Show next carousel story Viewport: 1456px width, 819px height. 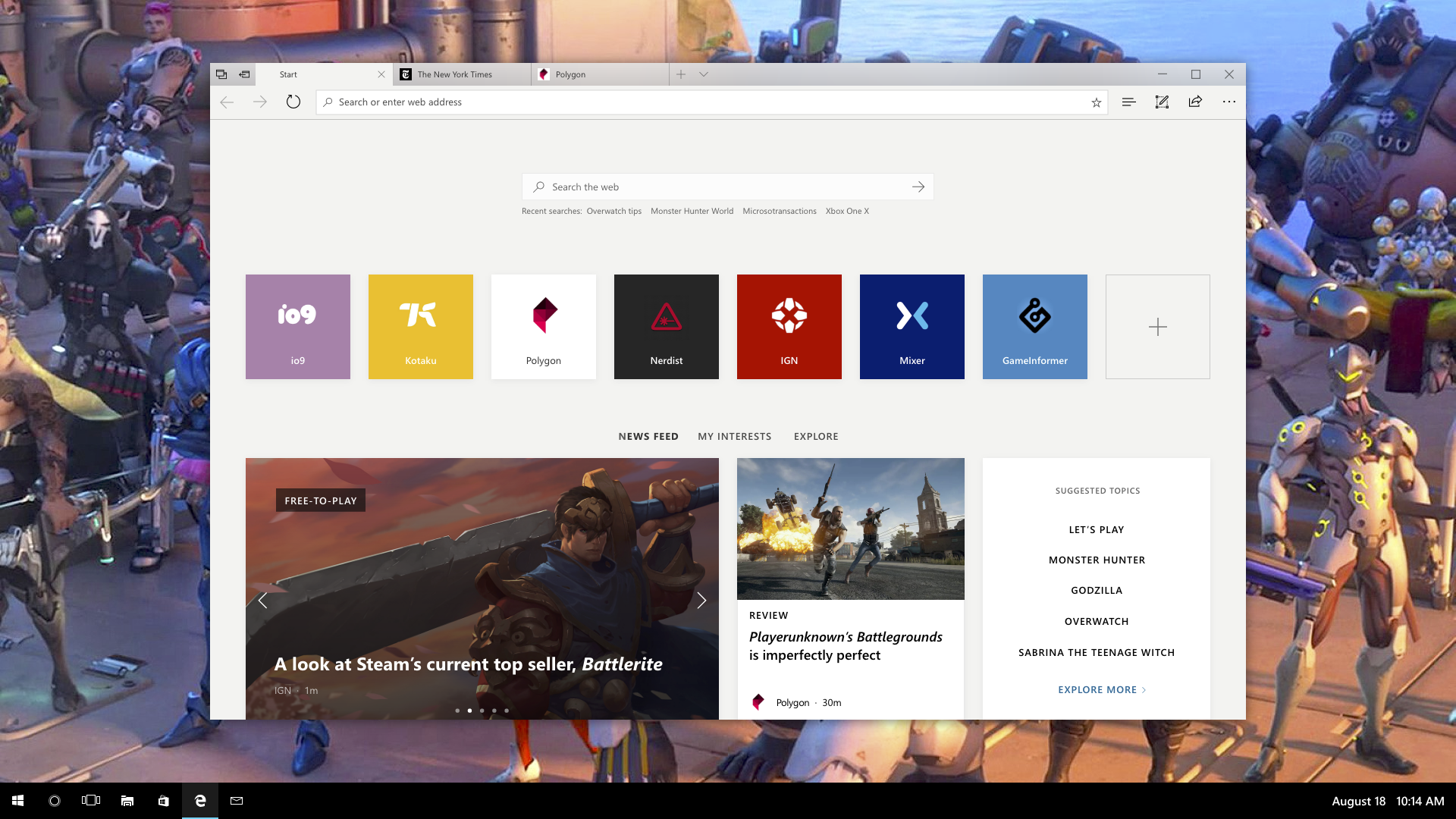[701, 601]
